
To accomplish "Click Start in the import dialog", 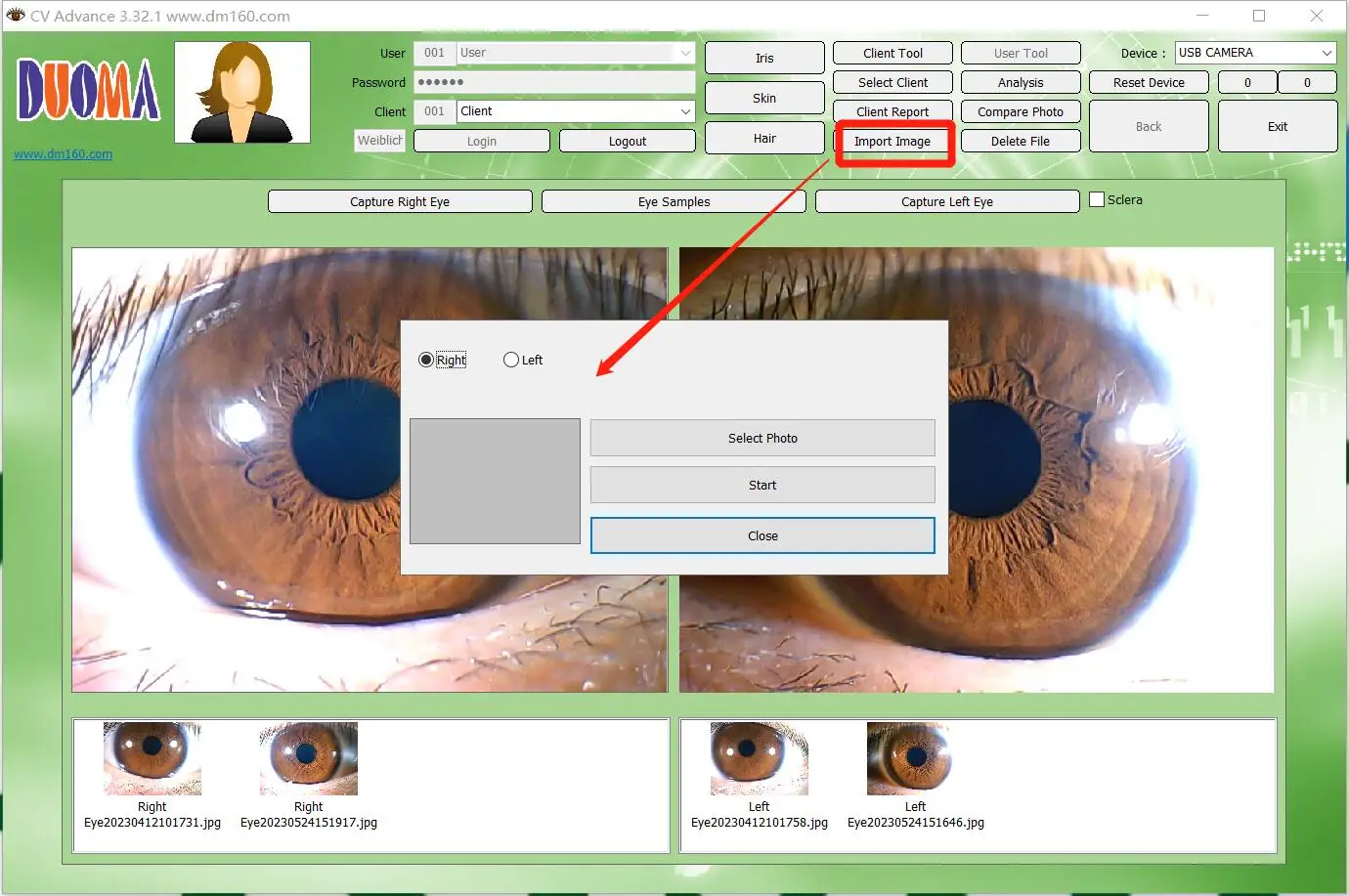I will coord(762,485).
